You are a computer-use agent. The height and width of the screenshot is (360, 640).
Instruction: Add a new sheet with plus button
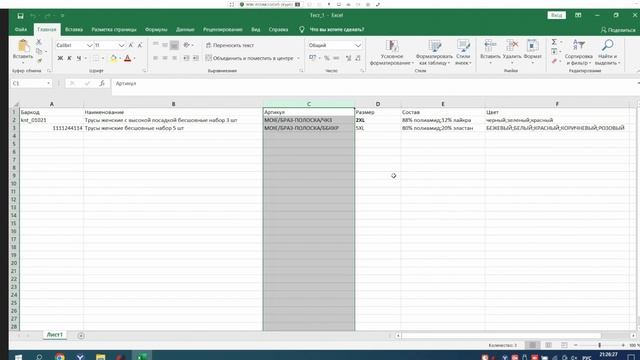coord(81,336)
